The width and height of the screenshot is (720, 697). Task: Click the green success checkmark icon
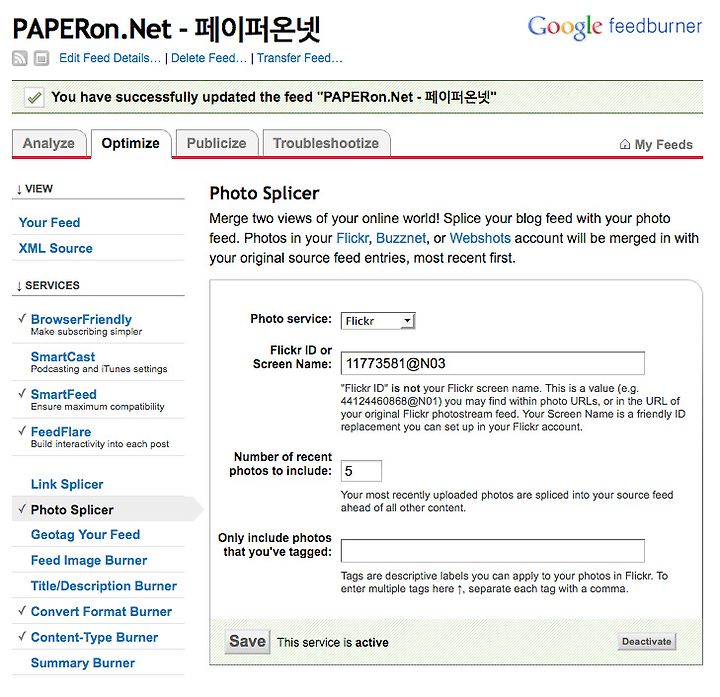coord(34,97)
